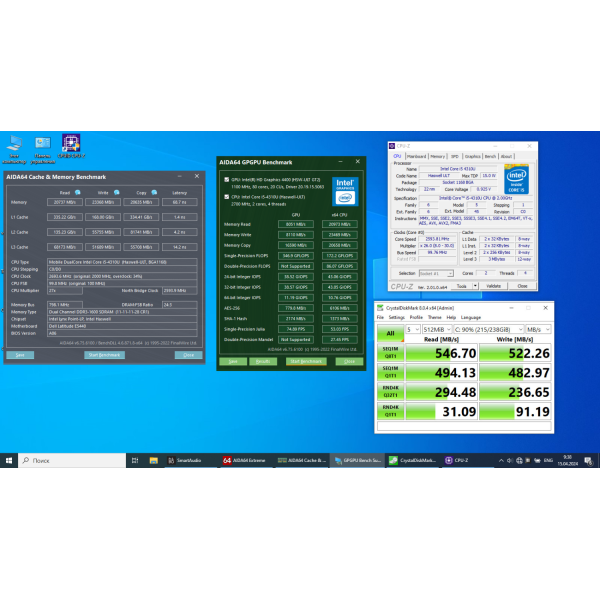Click Save in AIDA64 Cache & Memory Benchmark
The width and height of the screenshot is (600, 600).
20,355
